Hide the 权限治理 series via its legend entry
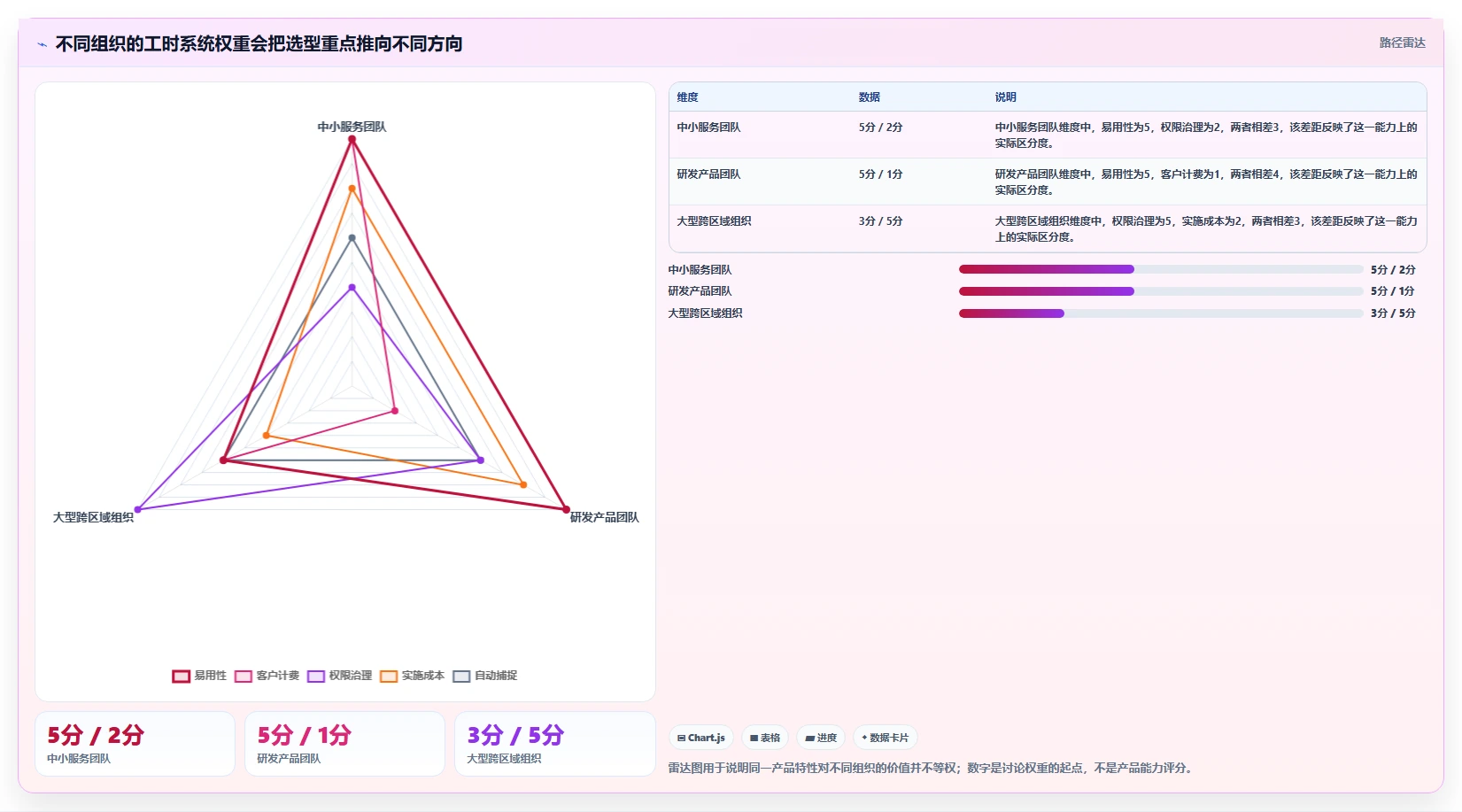1462x812 pixels. (339, 676)
